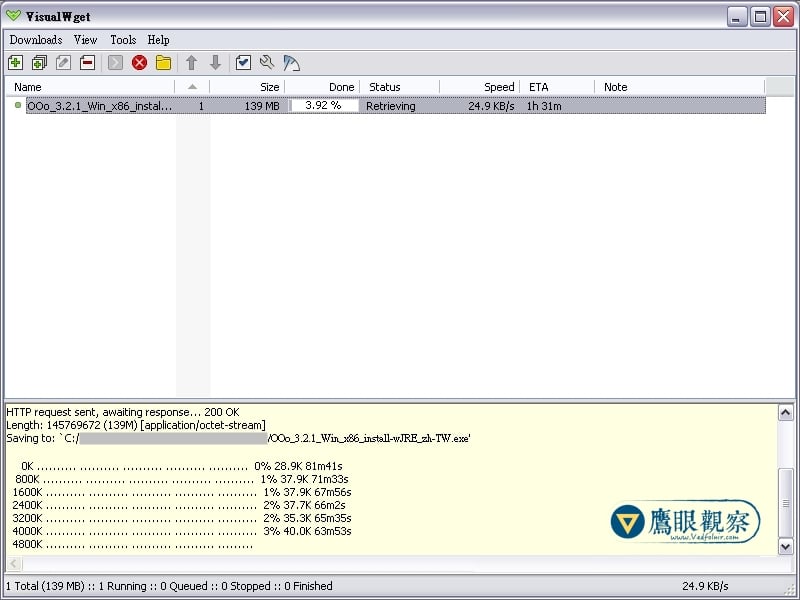Click the 139 MB size cell
Viewport: 800px width, 600px height.
click(x=262, y=106)
